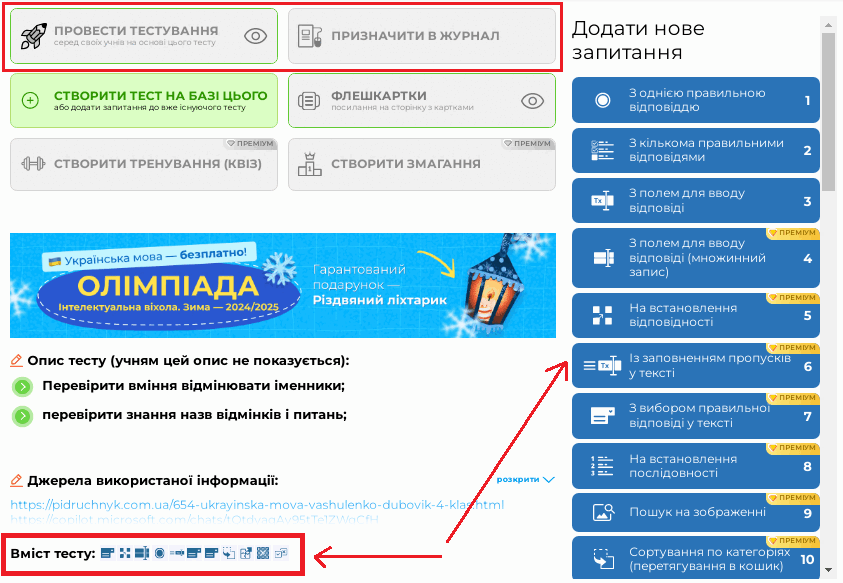Click the journal icon beside Призначити в журнал

(x=310, y=36)
